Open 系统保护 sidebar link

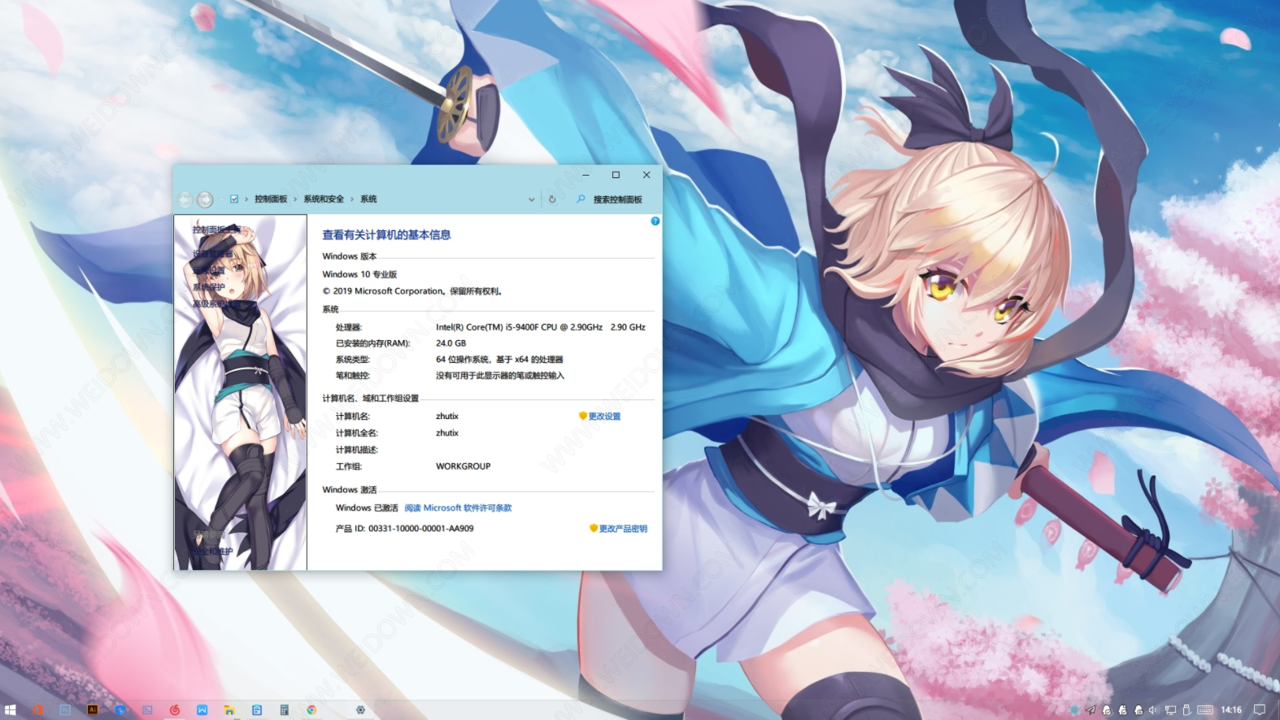(209, 287)
